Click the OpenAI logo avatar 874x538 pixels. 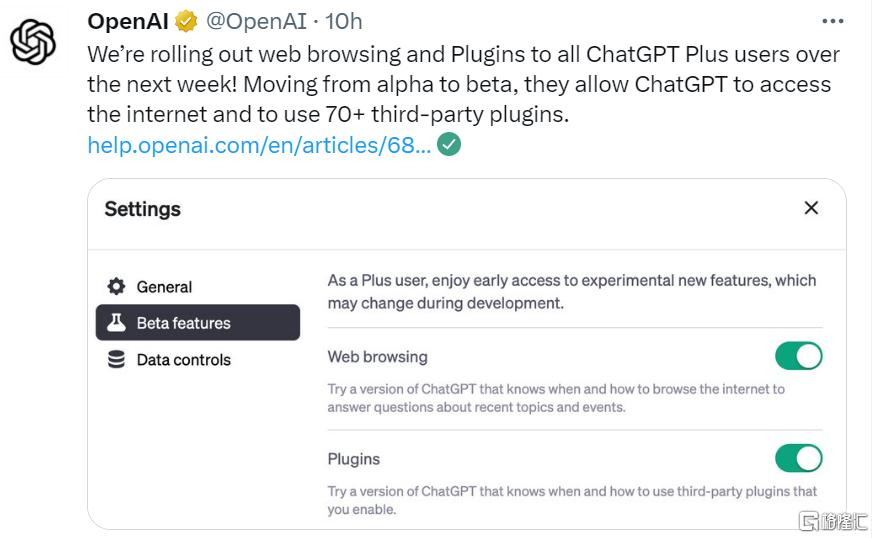(x=33, y=41)
